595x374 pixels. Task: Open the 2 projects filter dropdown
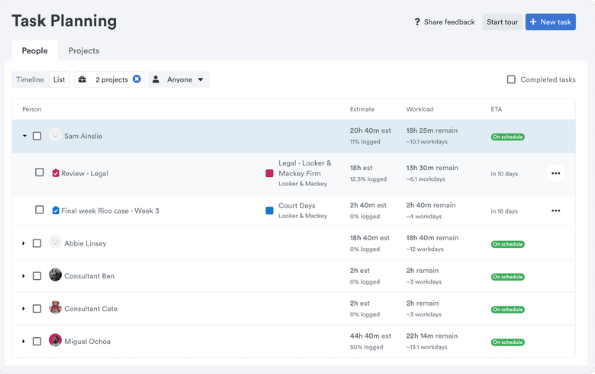point(110,79)
